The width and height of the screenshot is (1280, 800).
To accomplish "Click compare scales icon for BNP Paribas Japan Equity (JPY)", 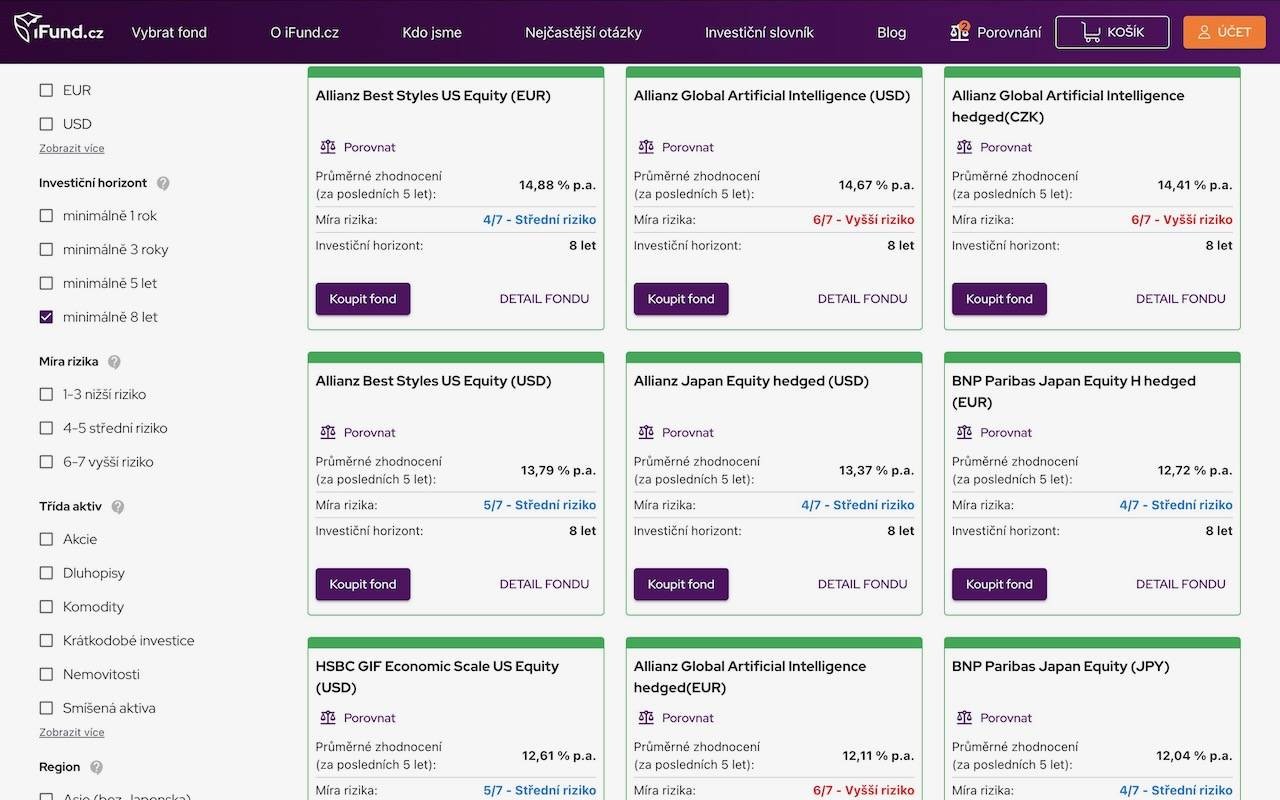I will point(964,718).
